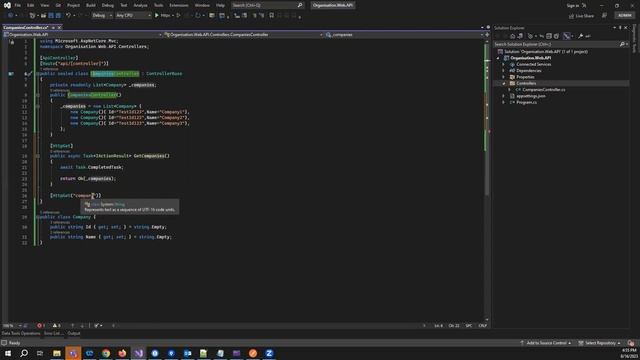Open the https launch profile dropdown arrow
640x360 pixels.
click(172, 16)
